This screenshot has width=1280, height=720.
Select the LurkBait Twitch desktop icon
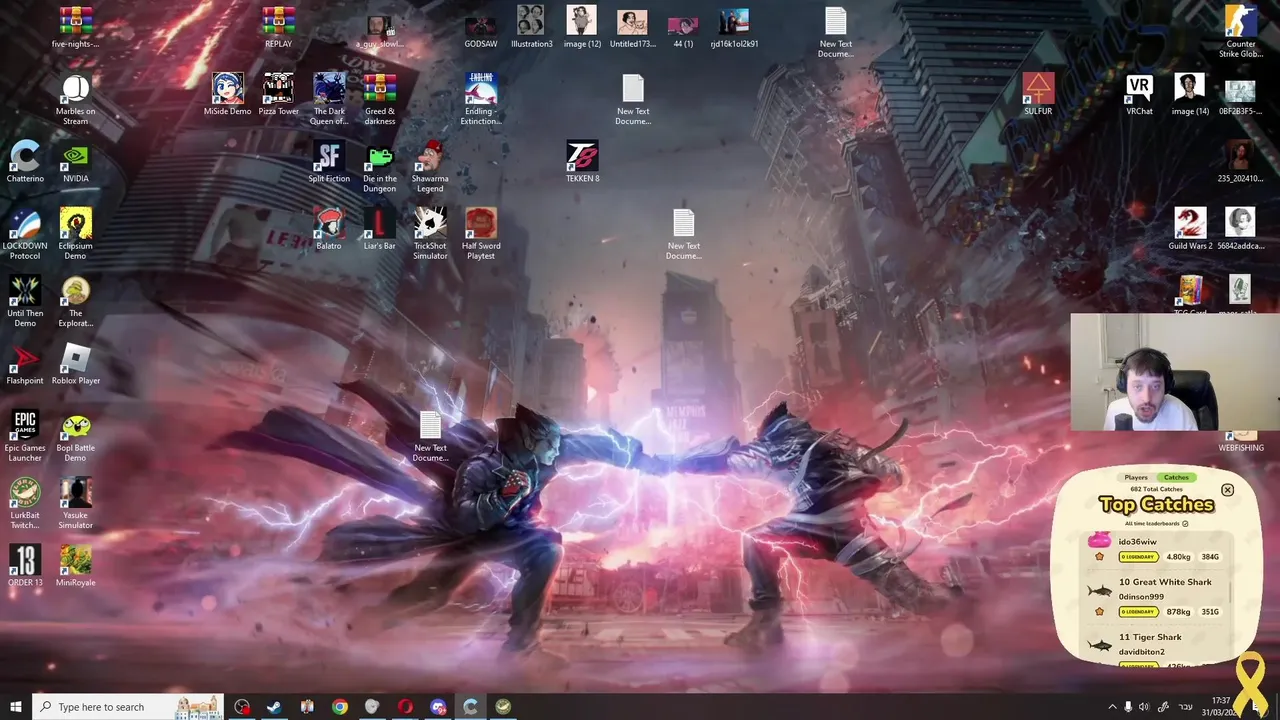tap(25, 503)
